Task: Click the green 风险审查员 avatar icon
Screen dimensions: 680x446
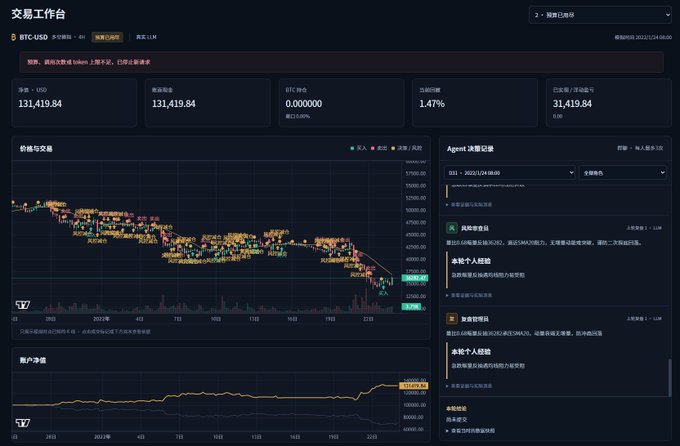Action: (451, 228)
